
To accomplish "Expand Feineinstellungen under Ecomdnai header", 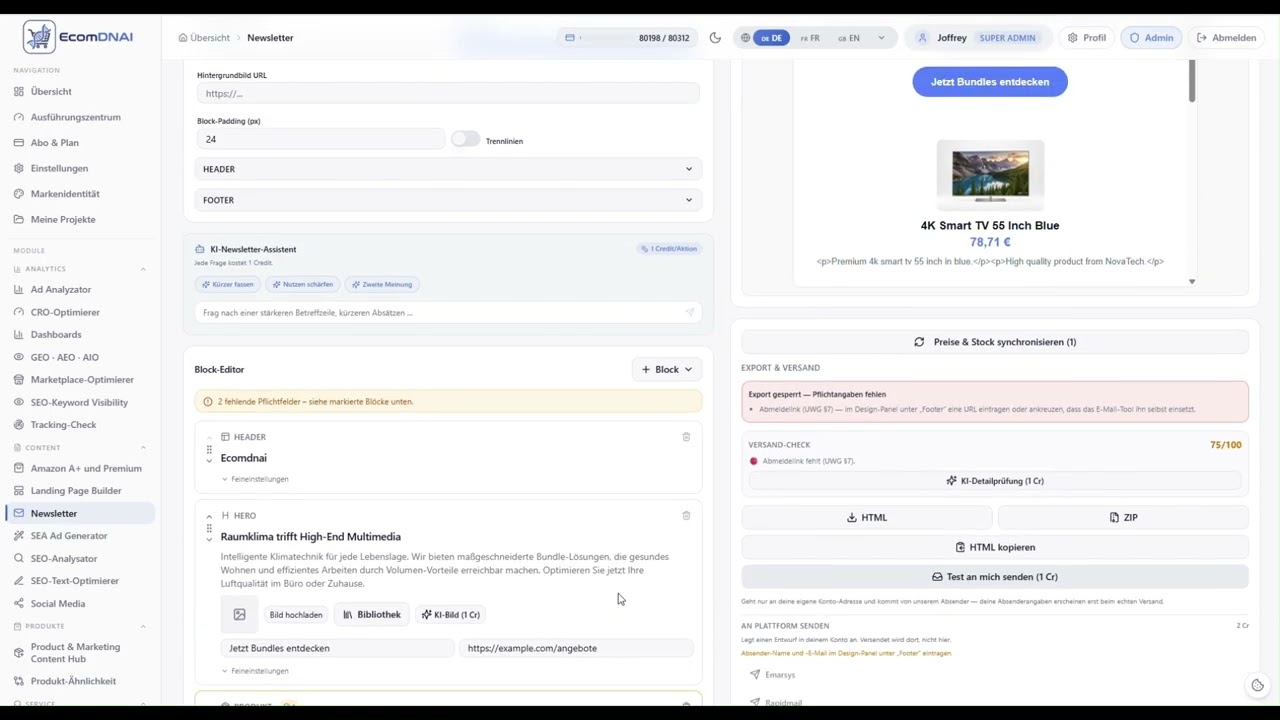I will coord(255,479).
